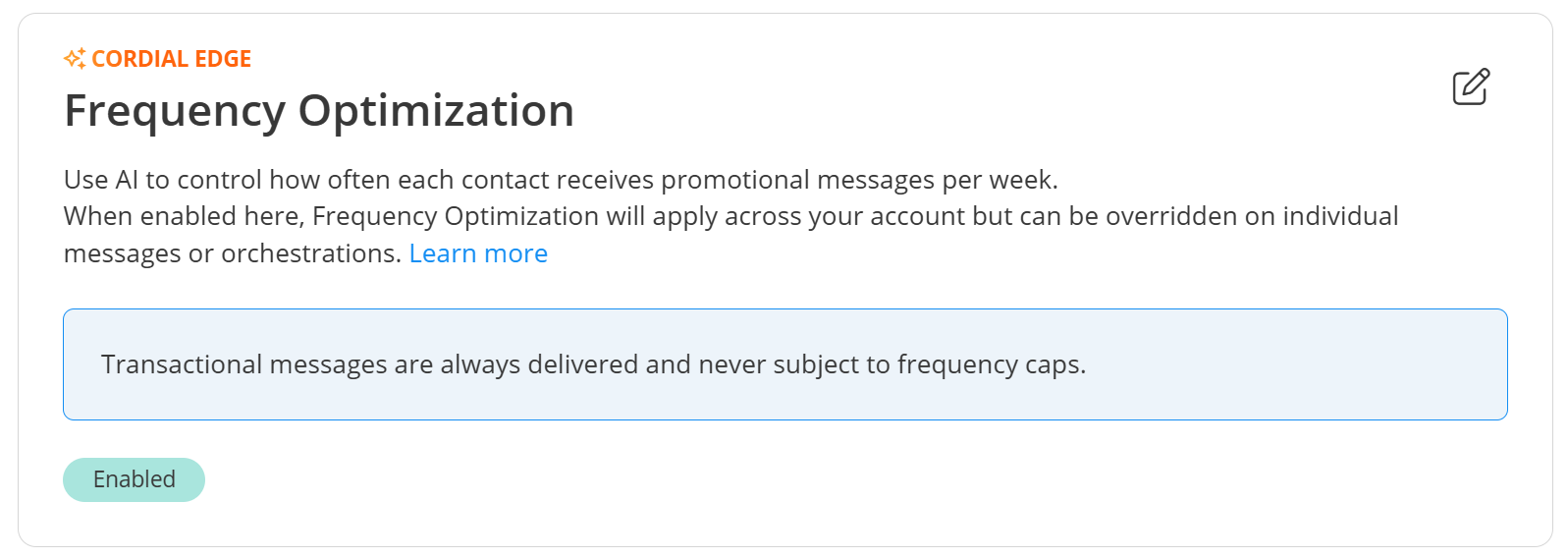Image resolution: width=1568 pixels, height=558 pixels.
Task: Click the 'When enabled here' sentence
Action: tap(730, 234)
